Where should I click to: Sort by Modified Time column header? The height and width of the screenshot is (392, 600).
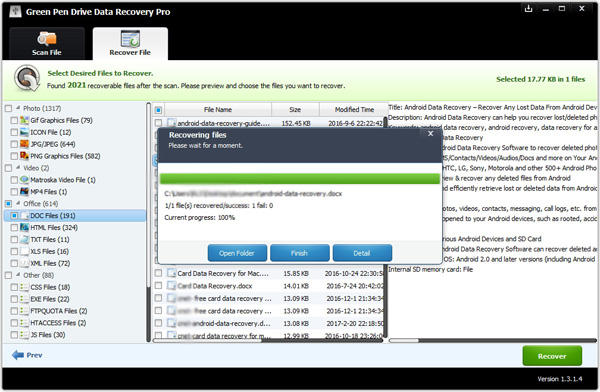point(354,109)
